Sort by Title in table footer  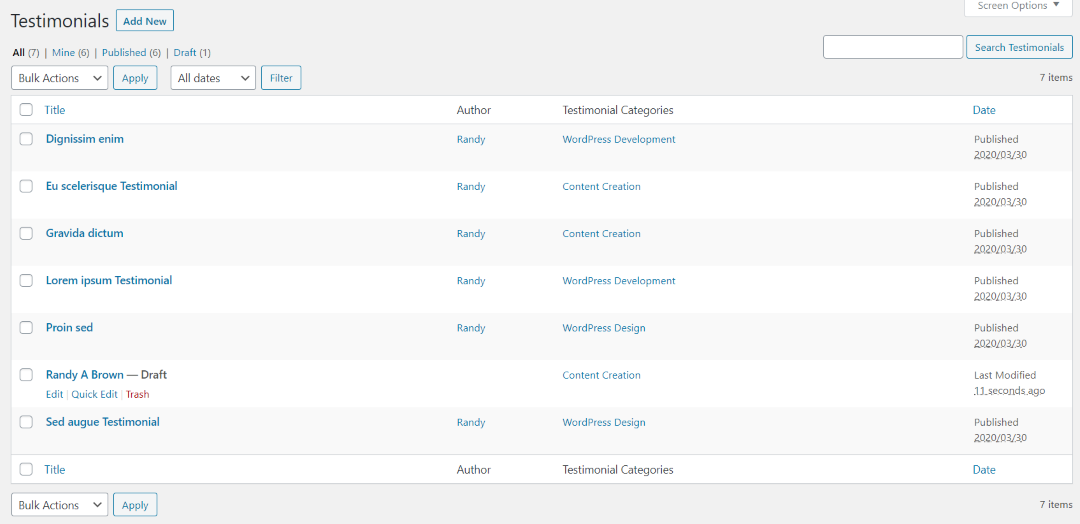coord(55,470)
